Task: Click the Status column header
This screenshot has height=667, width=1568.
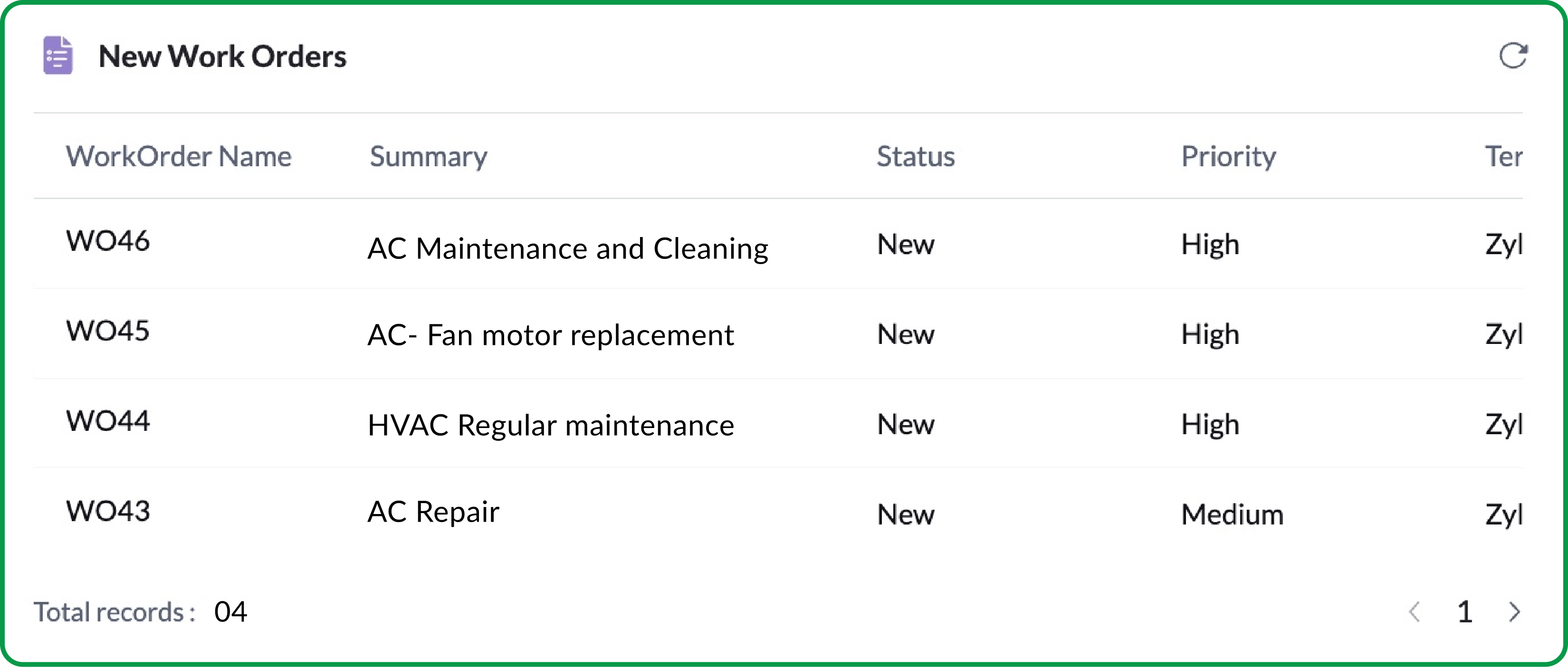Action: pyautogui.click(x=916, y=156)
